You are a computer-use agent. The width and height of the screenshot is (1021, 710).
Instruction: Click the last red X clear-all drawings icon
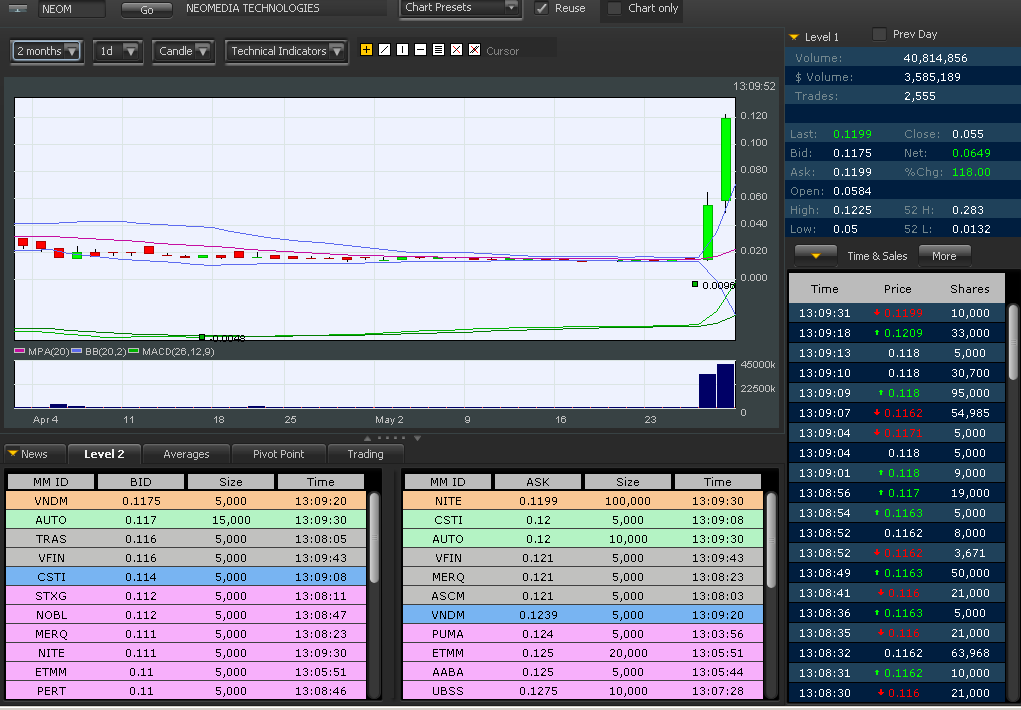tap(474, 50)
